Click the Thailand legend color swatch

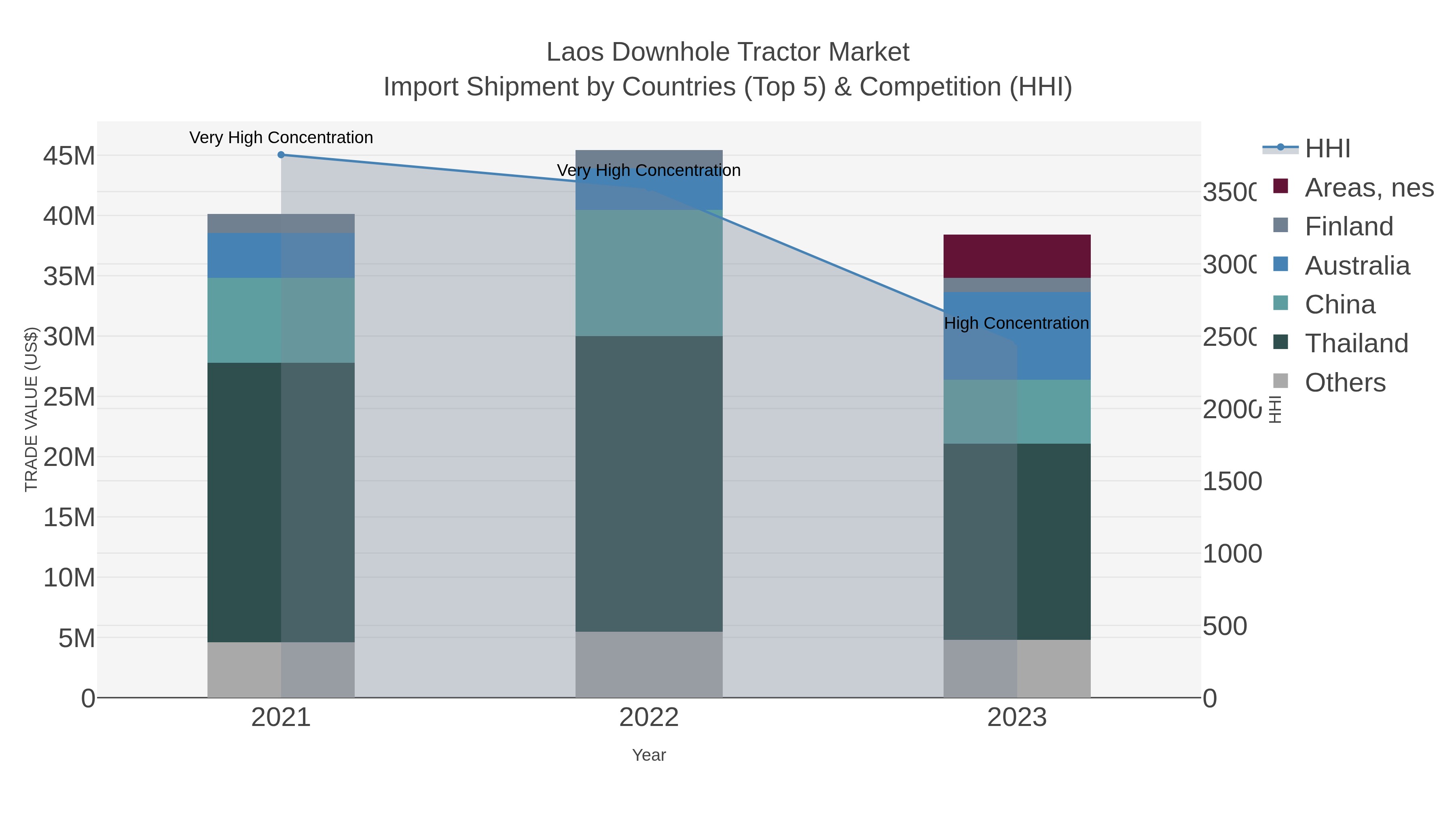coord(1280,342)
